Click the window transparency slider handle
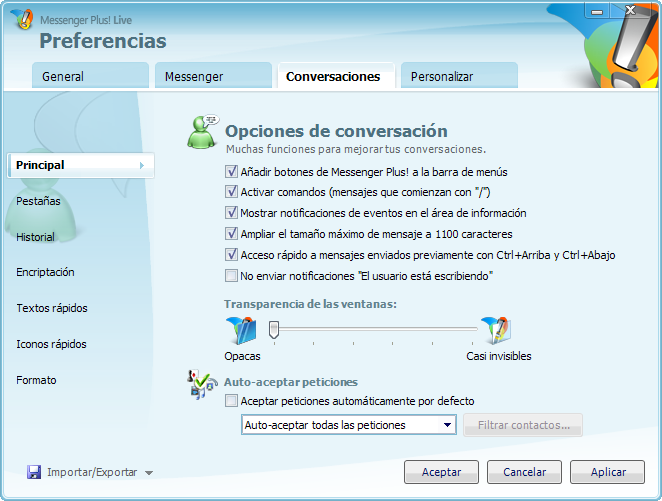662x501 pixels. (273, 327)
